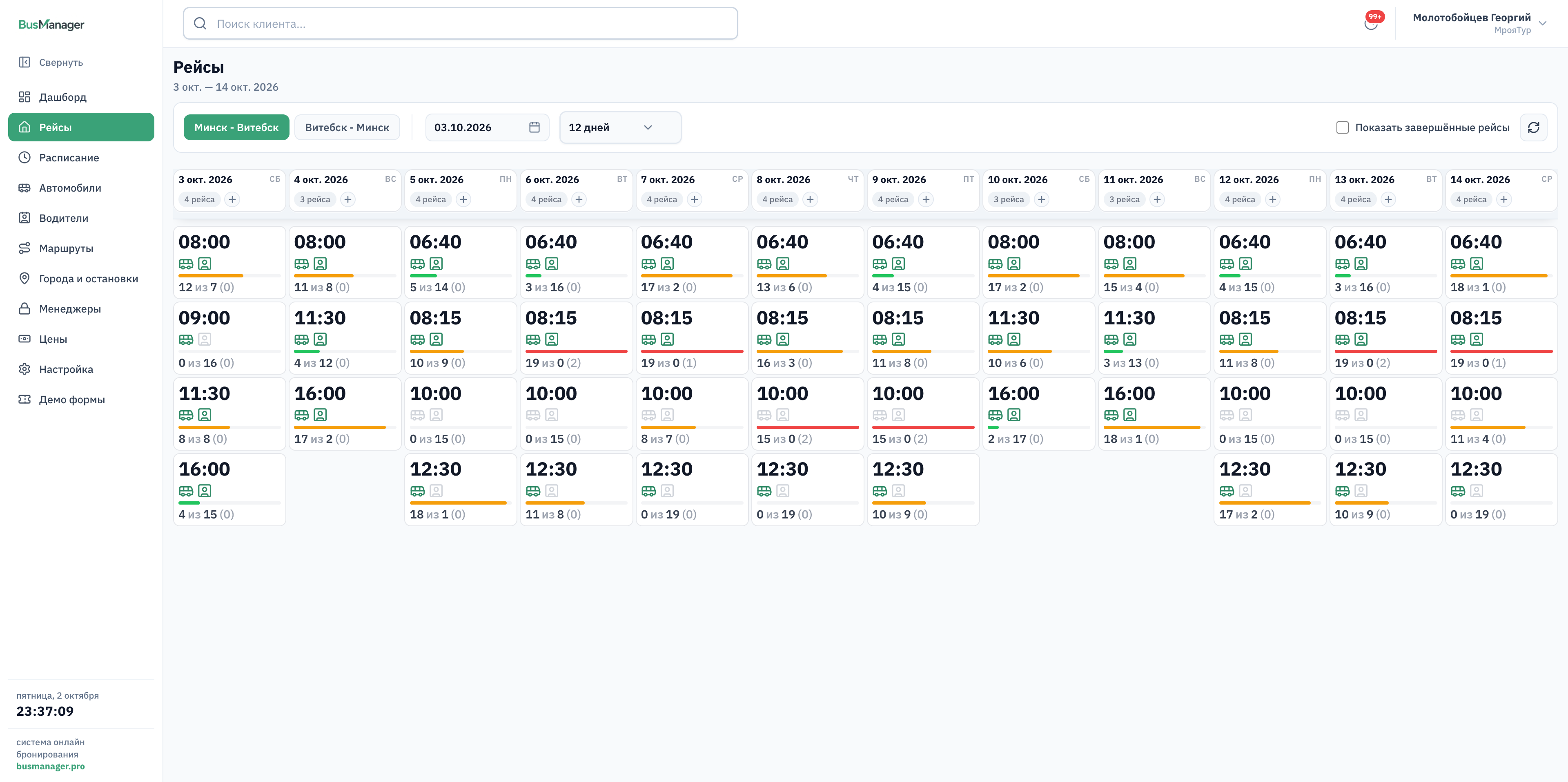The width and height of the screenshot is (1568, 782).
Task: Open Дашборд from the sidebar
Action: 81,97
